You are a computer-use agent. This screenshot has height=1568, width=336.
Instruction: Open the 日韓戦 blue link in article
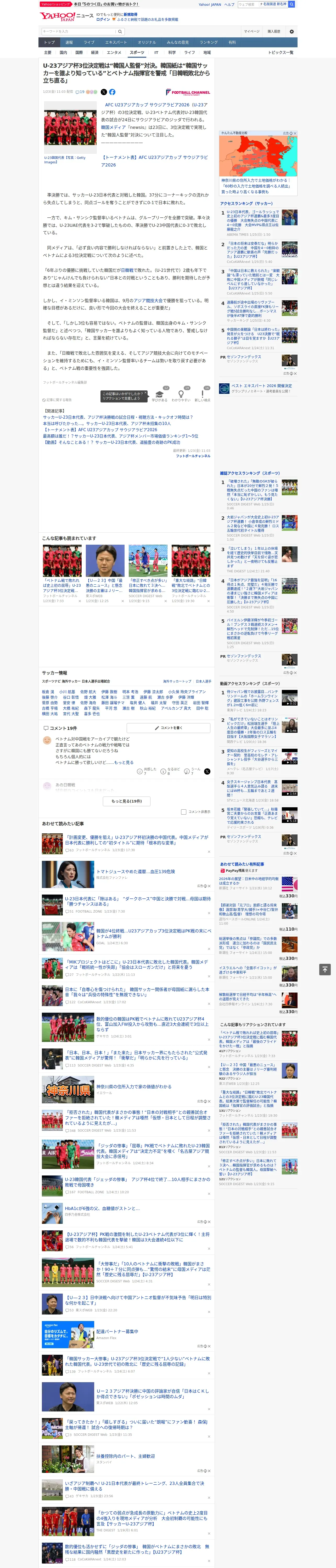tap(127, 270)
